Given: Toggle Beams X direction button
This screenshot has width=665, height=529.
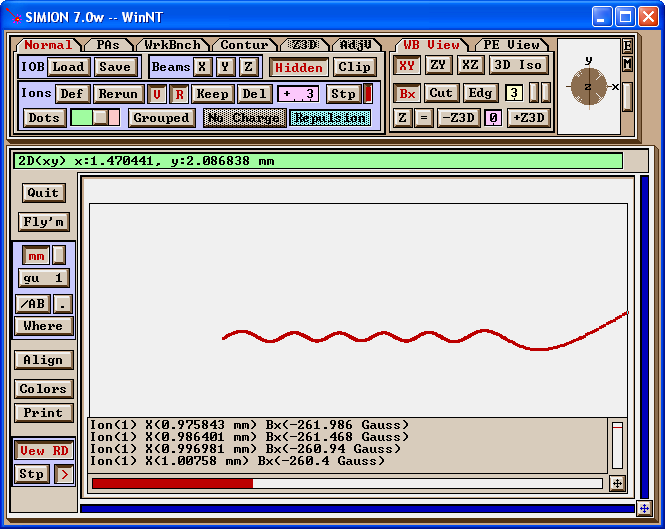Looking at the screenshot, I should 202,67.
